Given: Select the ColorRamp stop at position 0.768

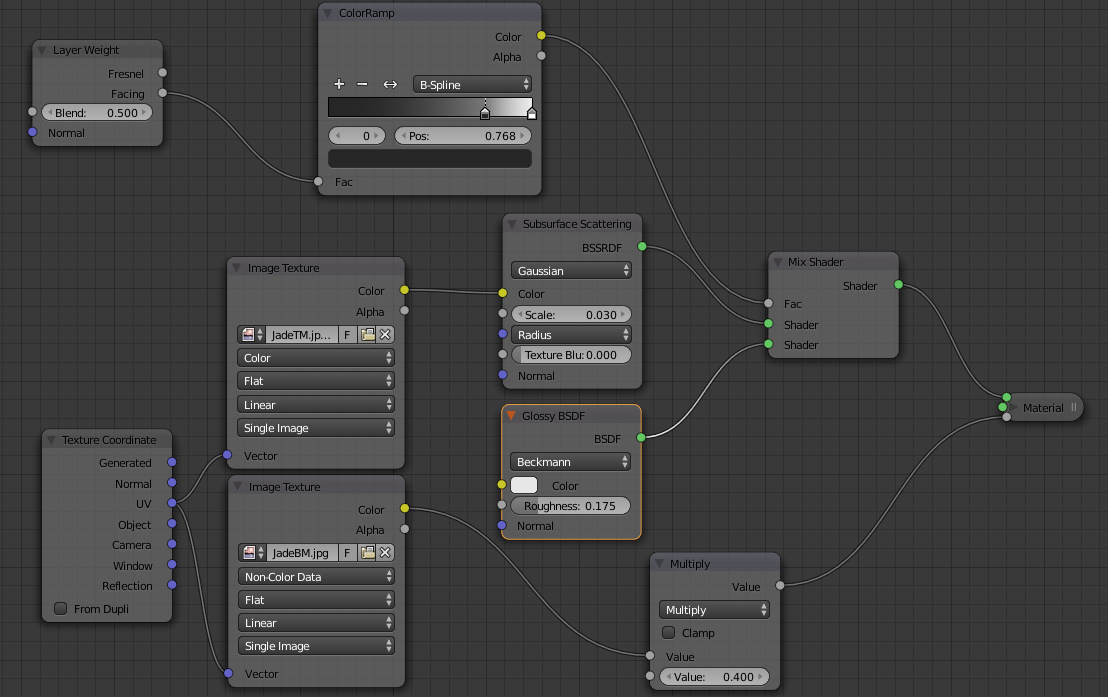Looking at the screenshot, I should [485, 113].
